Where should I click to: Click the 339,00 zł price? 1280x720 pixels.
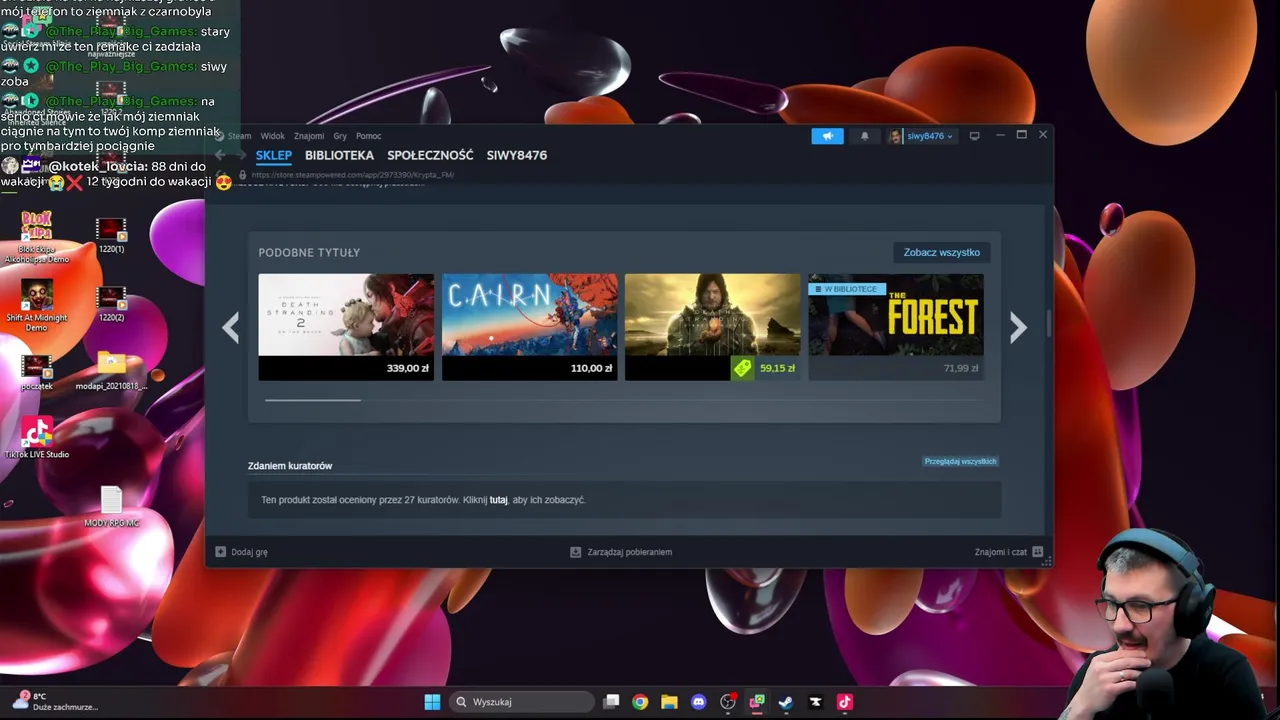[x=408, y=368]
